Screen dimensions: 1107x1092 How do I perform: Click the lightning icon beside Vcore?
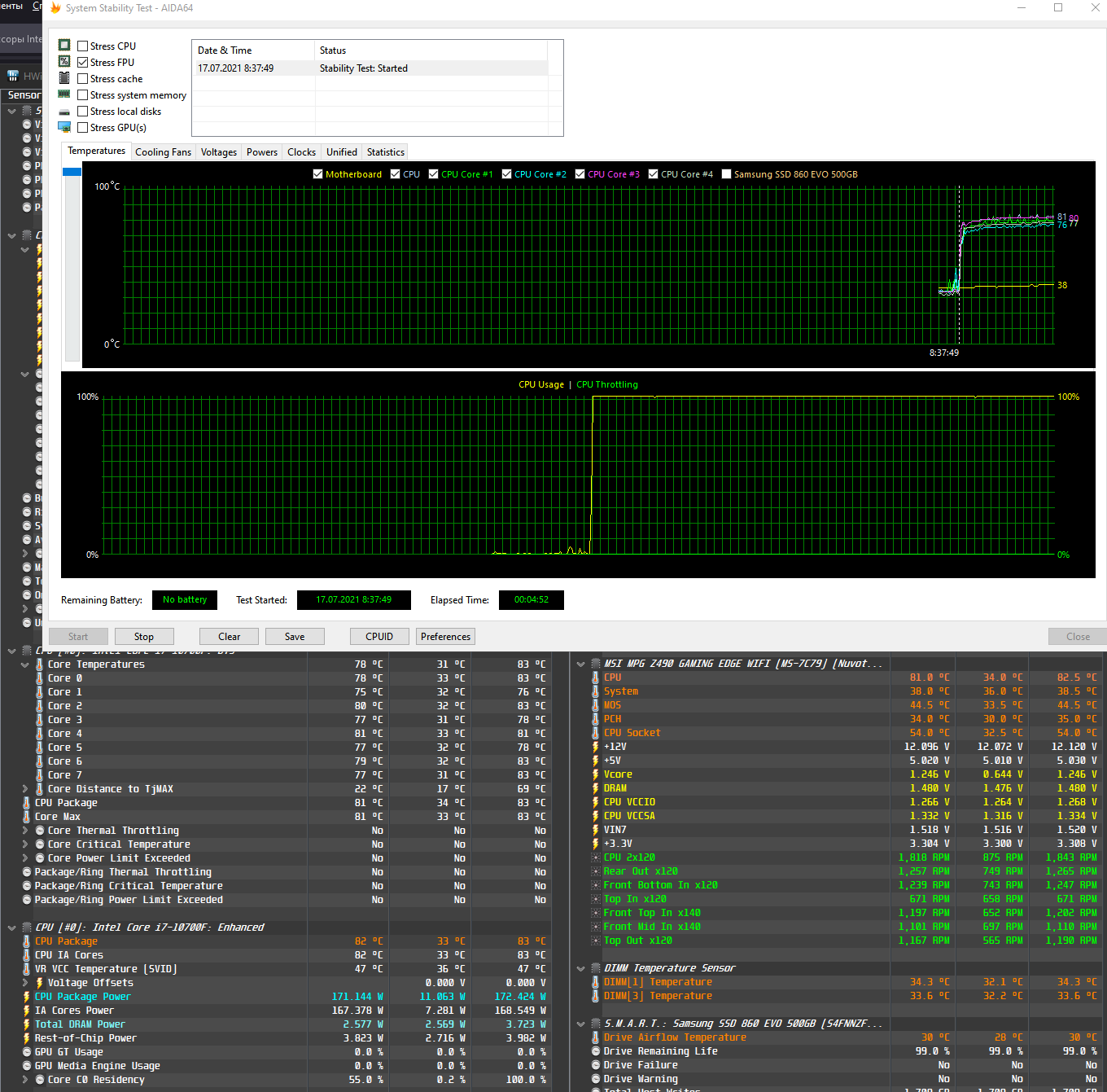596,774
